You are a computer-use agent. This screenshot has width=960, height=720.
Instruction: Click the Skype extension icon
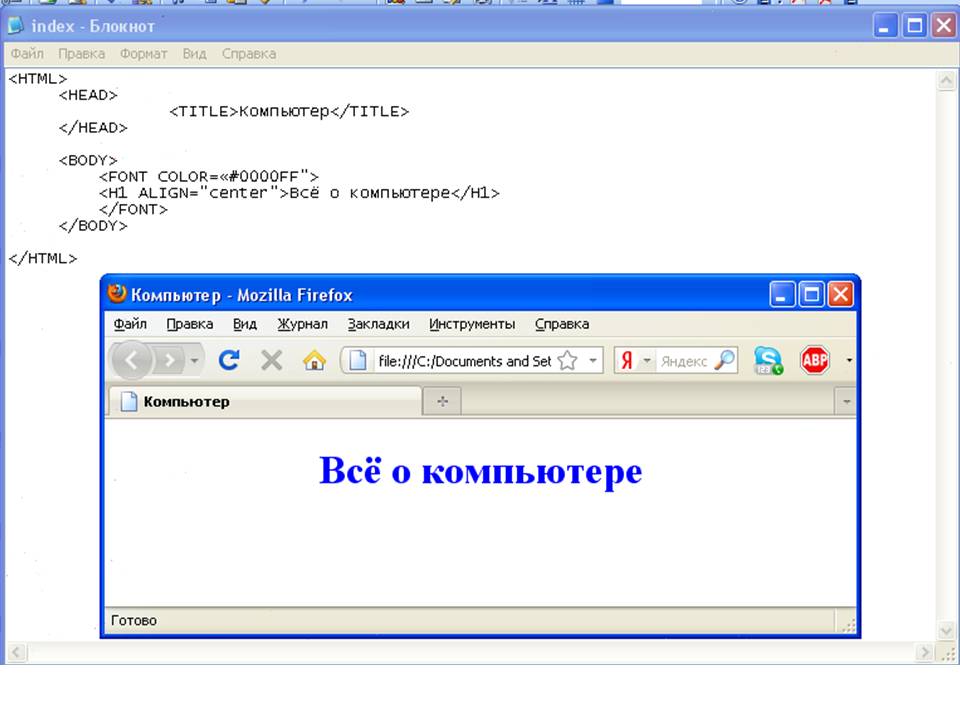click(768, 361)
